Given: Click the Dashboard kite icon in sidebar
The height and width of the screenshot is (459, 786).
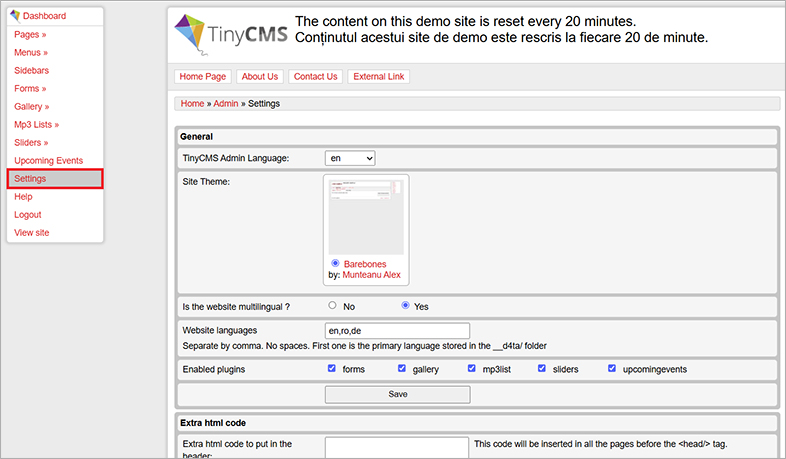Looking at the screenshot, I should point(14,17).
